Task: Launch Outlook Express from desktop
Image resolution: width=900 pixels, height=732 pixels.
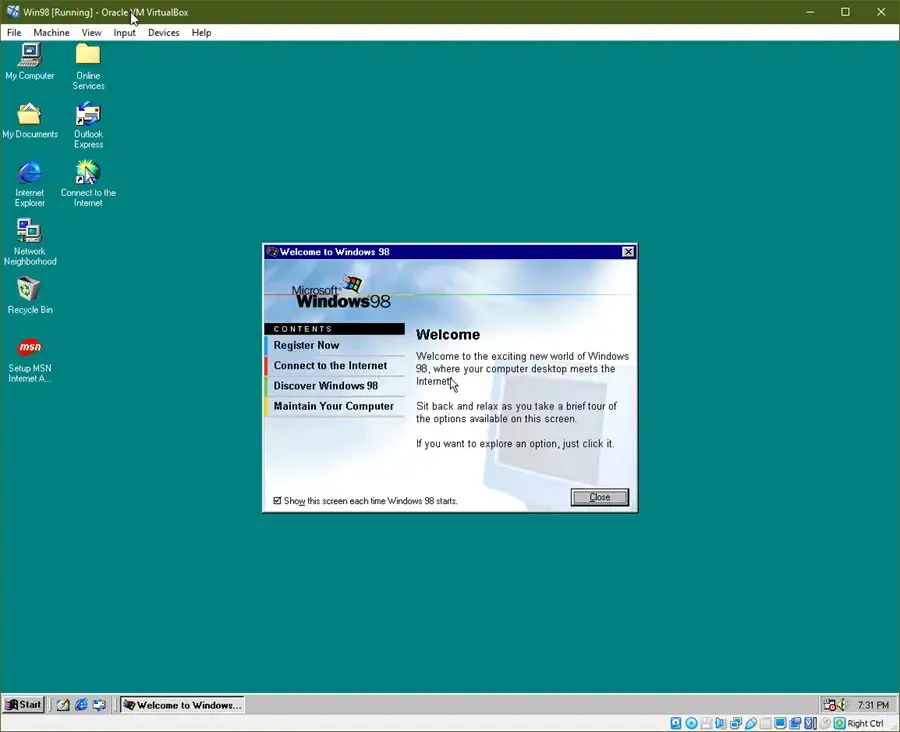Action: (x=88, y=125)
